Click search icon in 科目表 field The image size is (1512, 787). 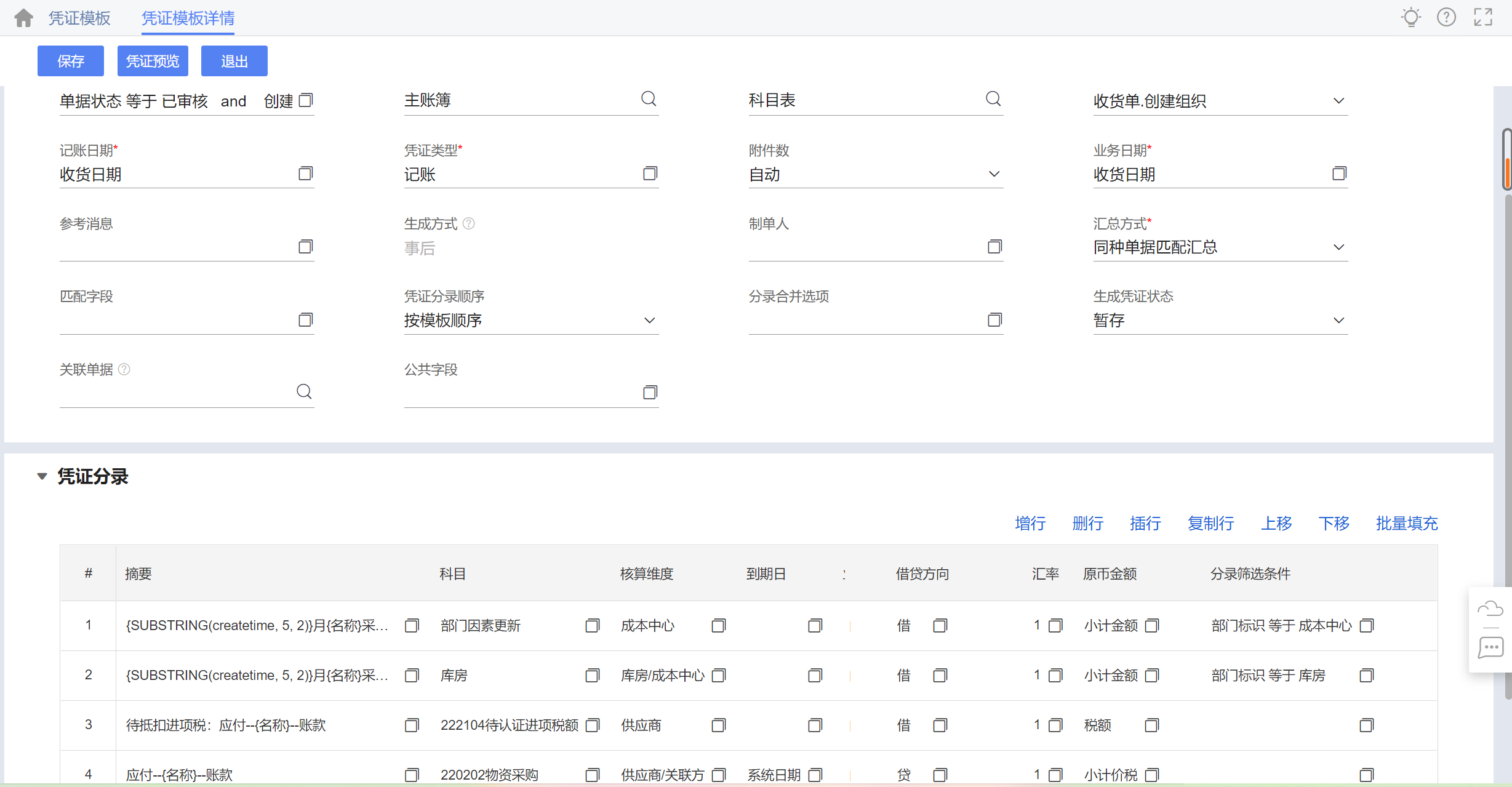coord(993,99)
